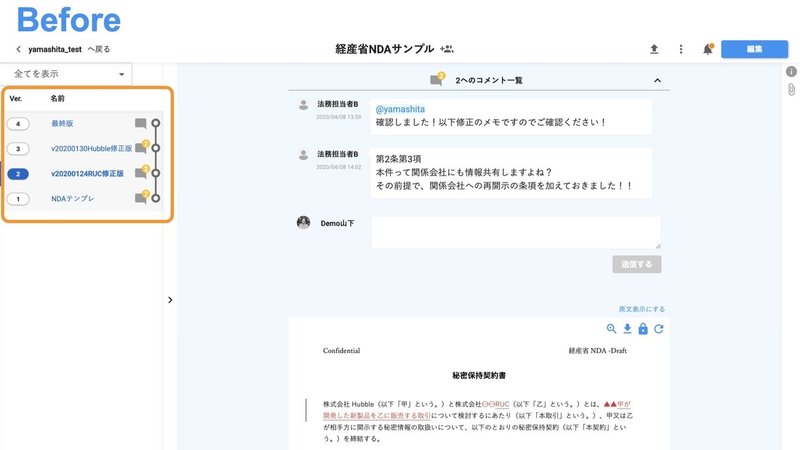Open v20200130Hubble修正版 version
The height and width of the screenshot is (450, 800).
point(91,148)
